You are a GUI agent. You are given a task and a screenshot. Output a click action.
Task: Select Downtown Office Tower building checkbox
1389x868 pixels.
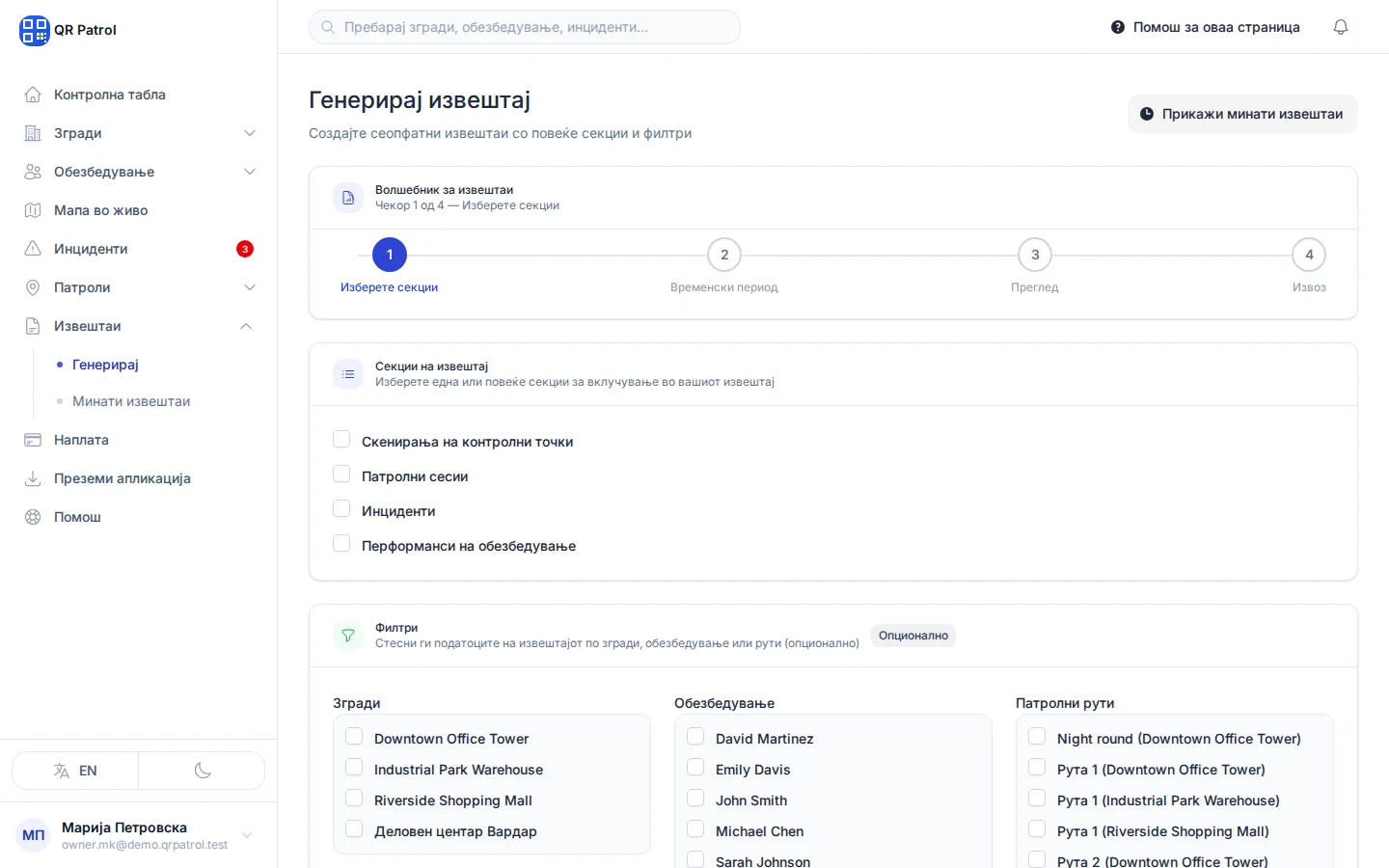[354, 737]
